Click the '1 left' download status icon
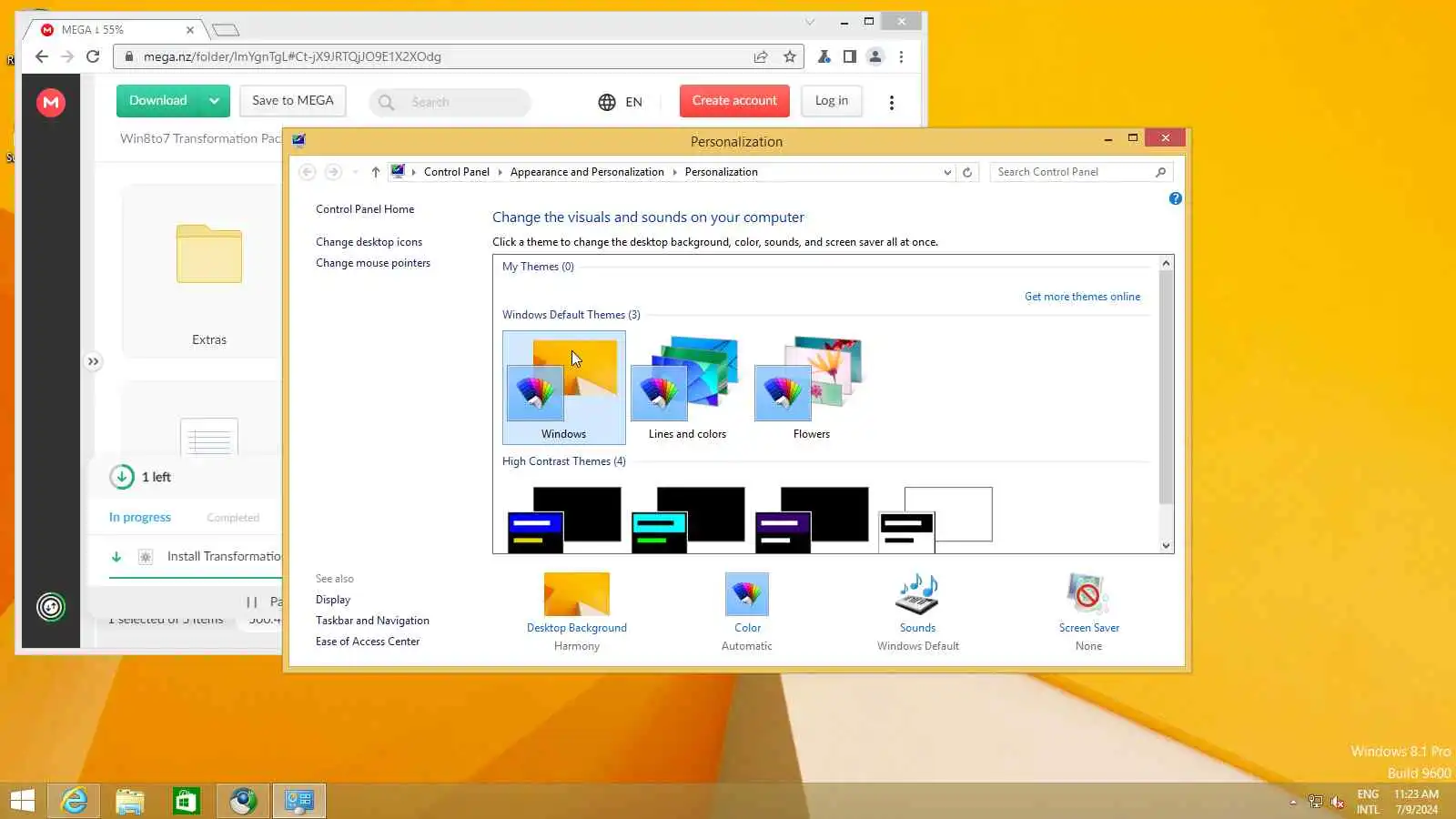Viewport: 1456px width, 819px height. click(x=122, y=477)
